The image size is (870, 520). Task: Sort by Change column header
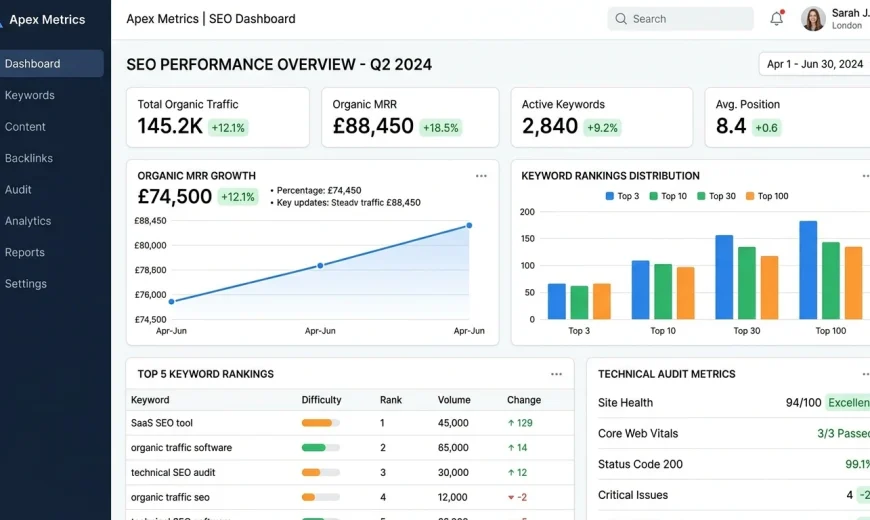pos(524,400)
